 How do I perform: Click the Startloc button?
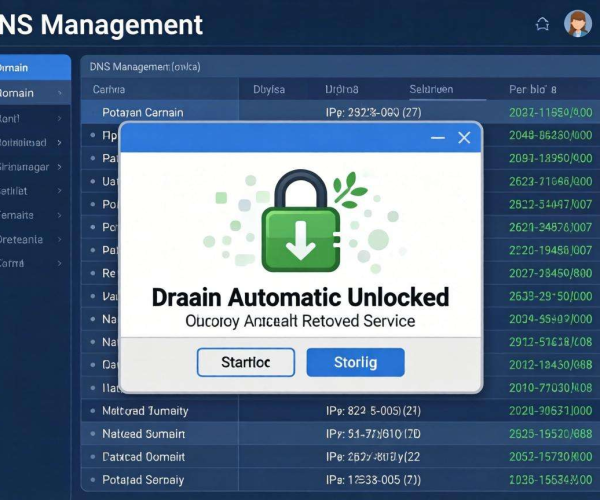(x=246, y=362)
